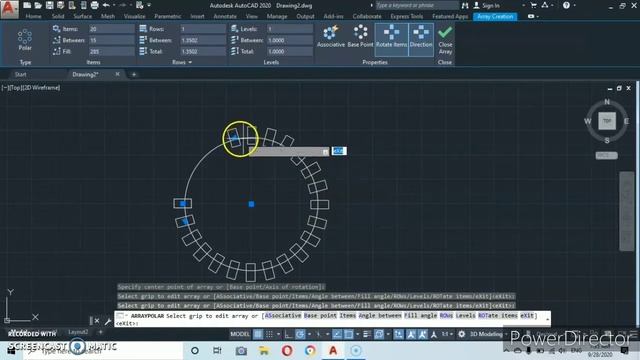Open the 3D Modeling workspace dropdown
Image resolution: width=640 pixels, height=360 pixels.
506,334
